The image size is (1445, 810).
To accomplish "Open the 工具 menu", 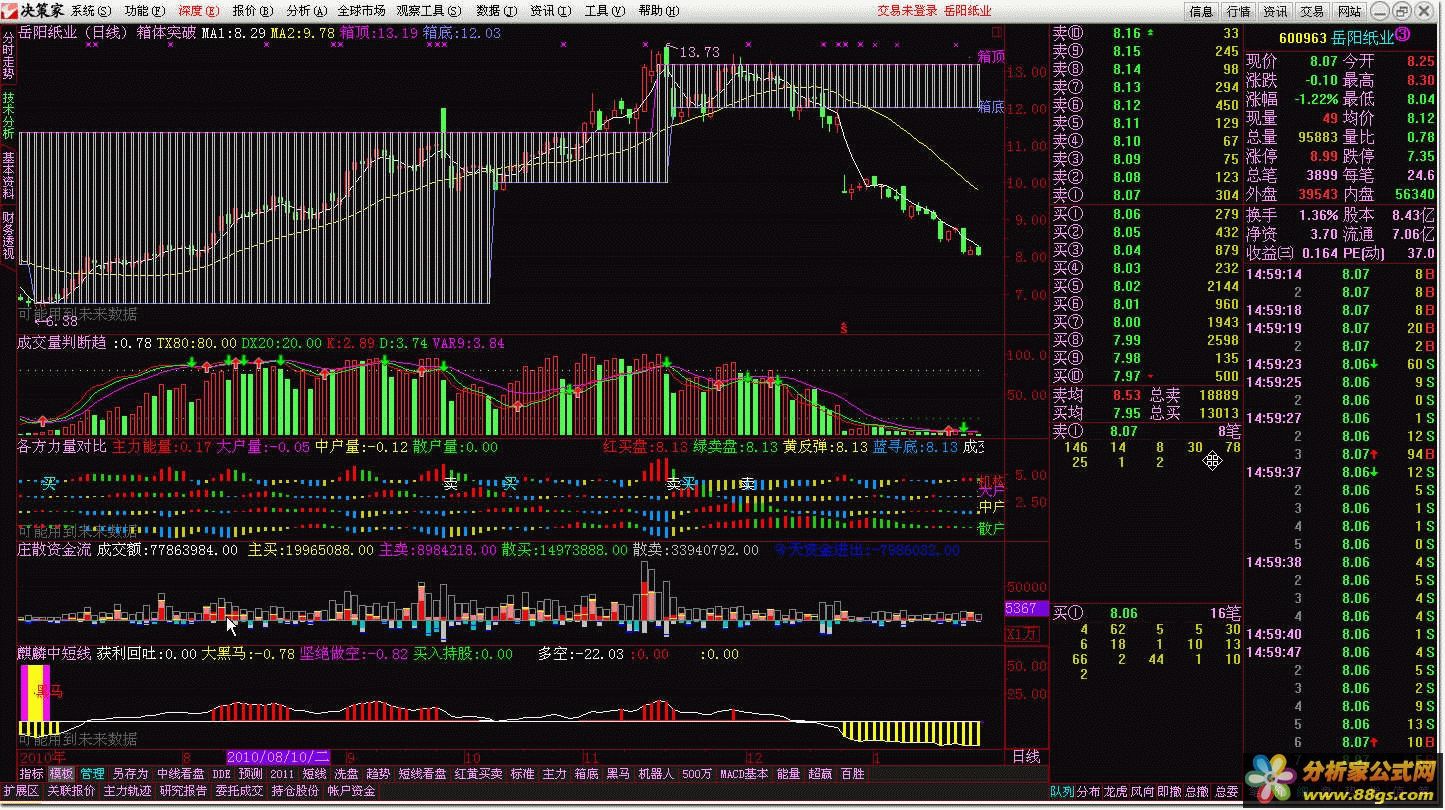I will (x=604, y=11).
